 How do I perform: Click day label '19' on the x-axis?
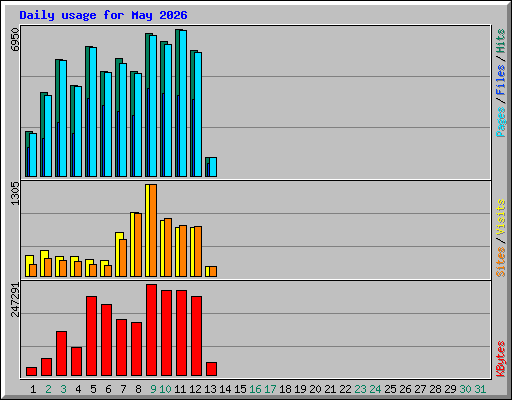(x=300, y=389)
